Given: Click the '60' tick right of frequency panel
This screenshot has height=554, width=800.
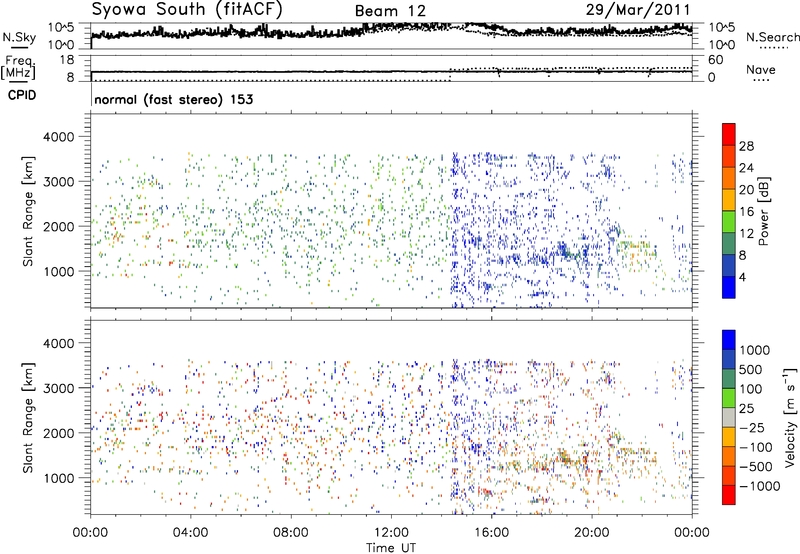Looking at the screenshot, I should 715,60.
